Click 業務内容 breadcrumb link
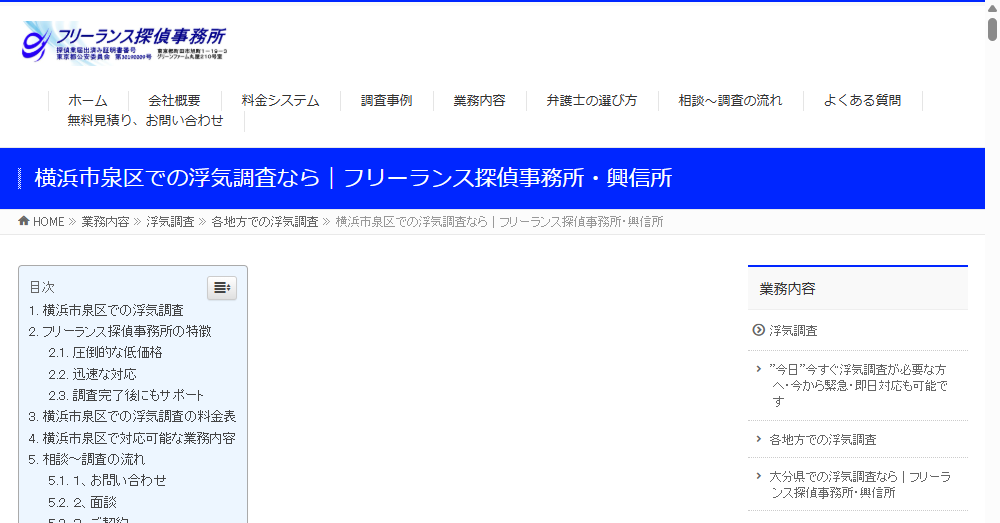The image size is (1000, 523). click(x=105, y=222)
